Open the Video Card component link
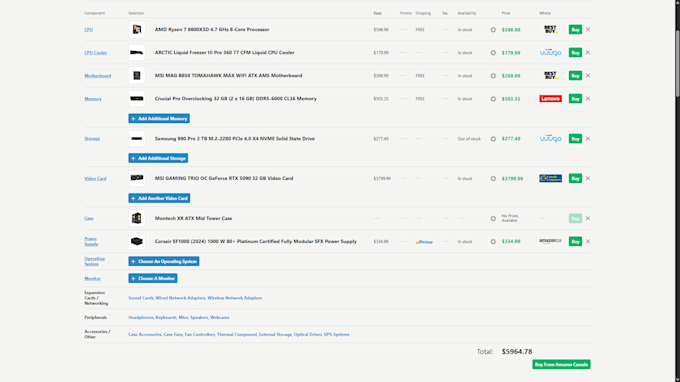 click(x=95, y=179)
